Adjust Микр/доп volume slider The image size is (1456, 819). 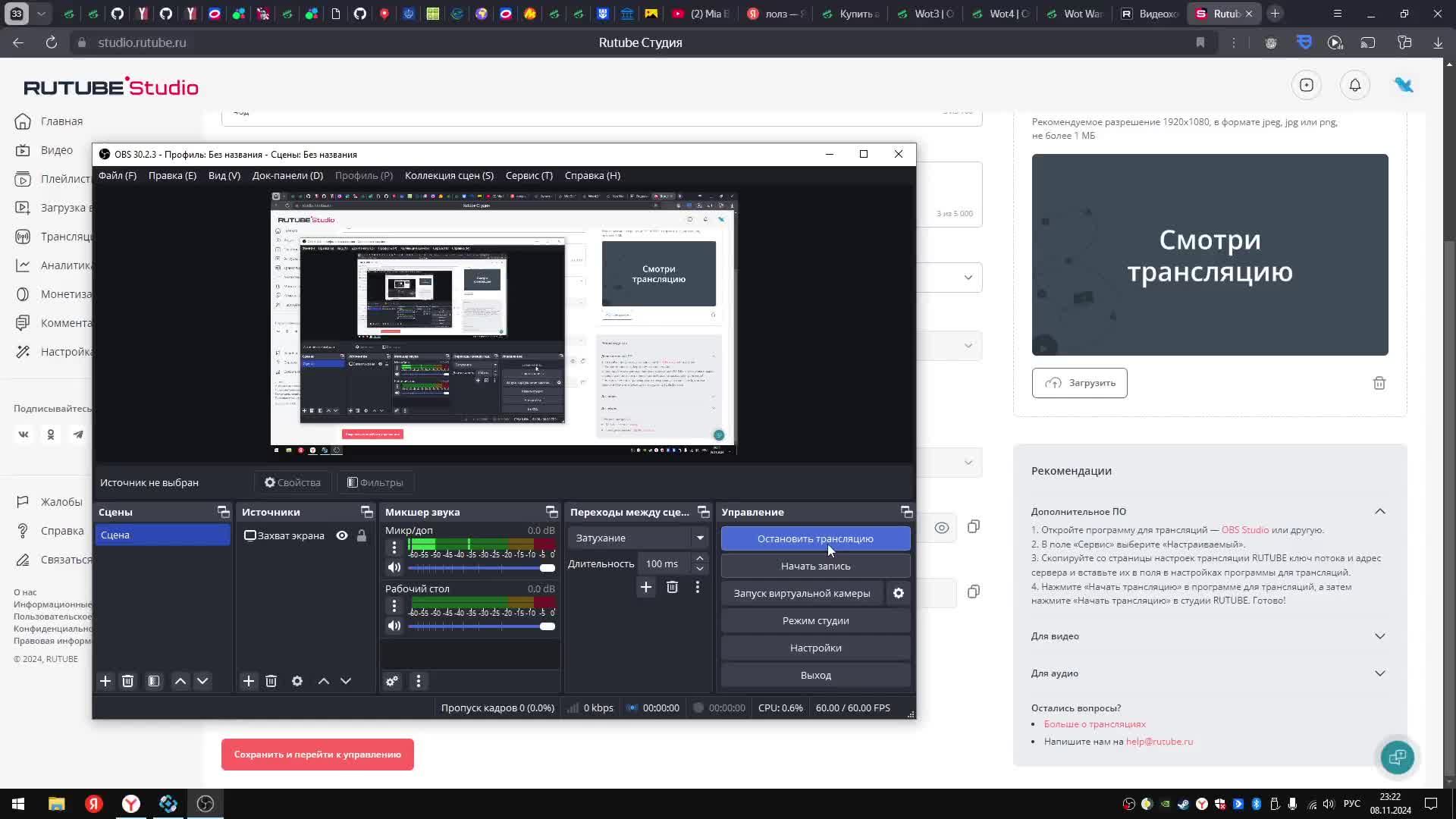[482, 568]
